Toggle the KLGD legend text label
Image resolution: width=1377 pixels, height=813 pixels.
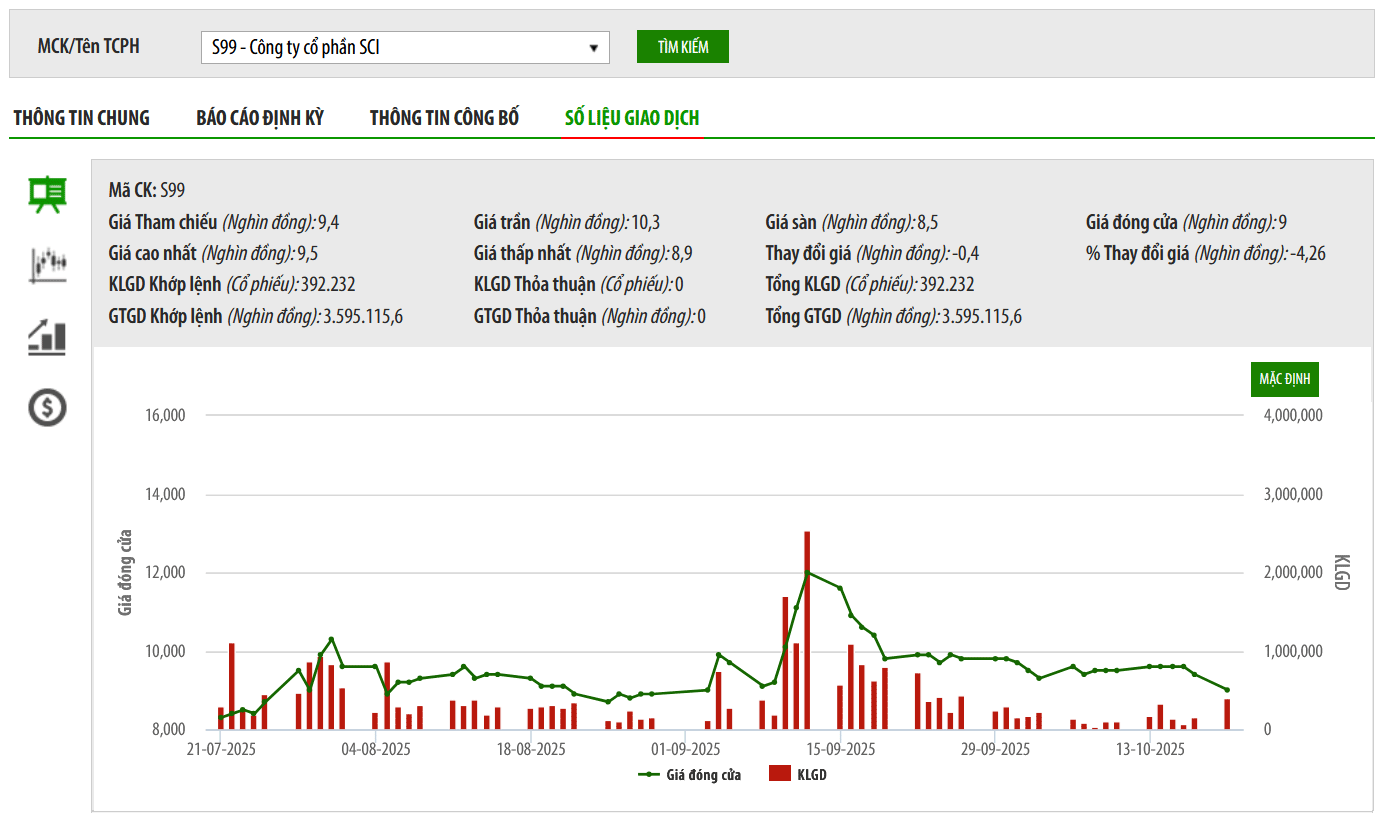[x=811, y=775]
